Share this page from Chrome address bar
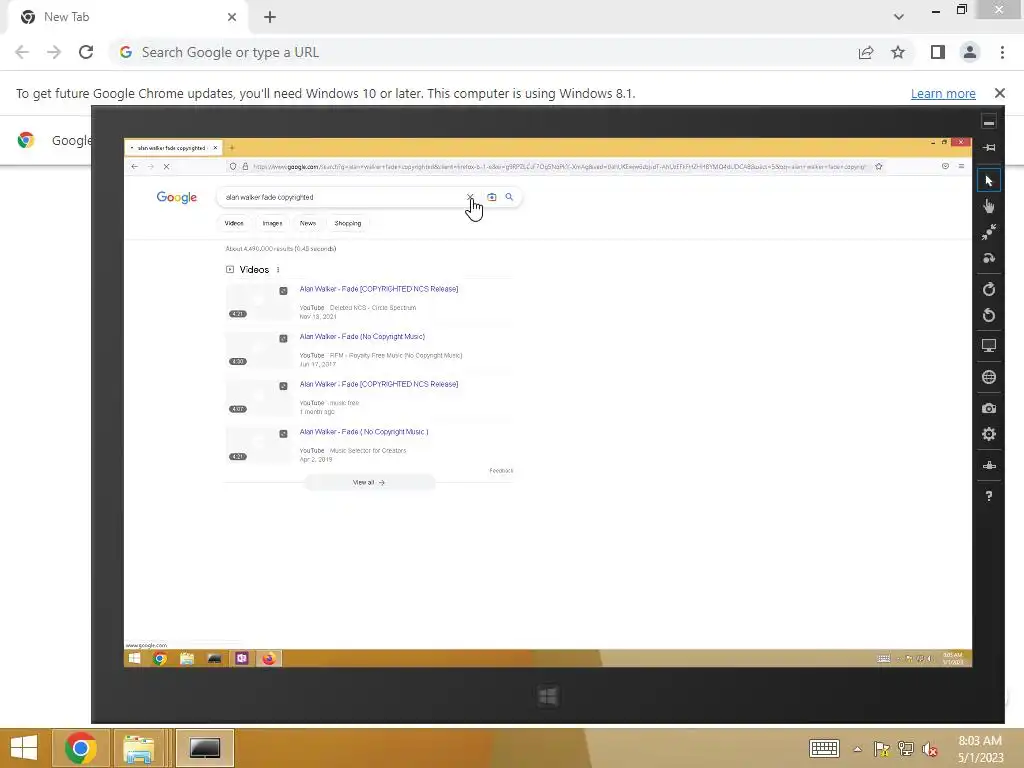 pyautogui.click(x=866, y=52)
